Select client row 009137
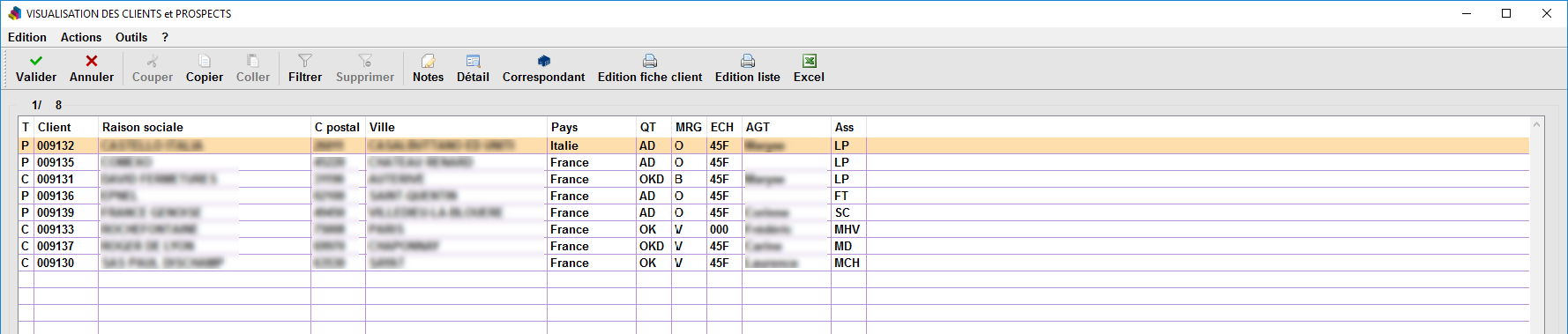The width and height of the screenshot is (1568, 334). click(773, 246)
